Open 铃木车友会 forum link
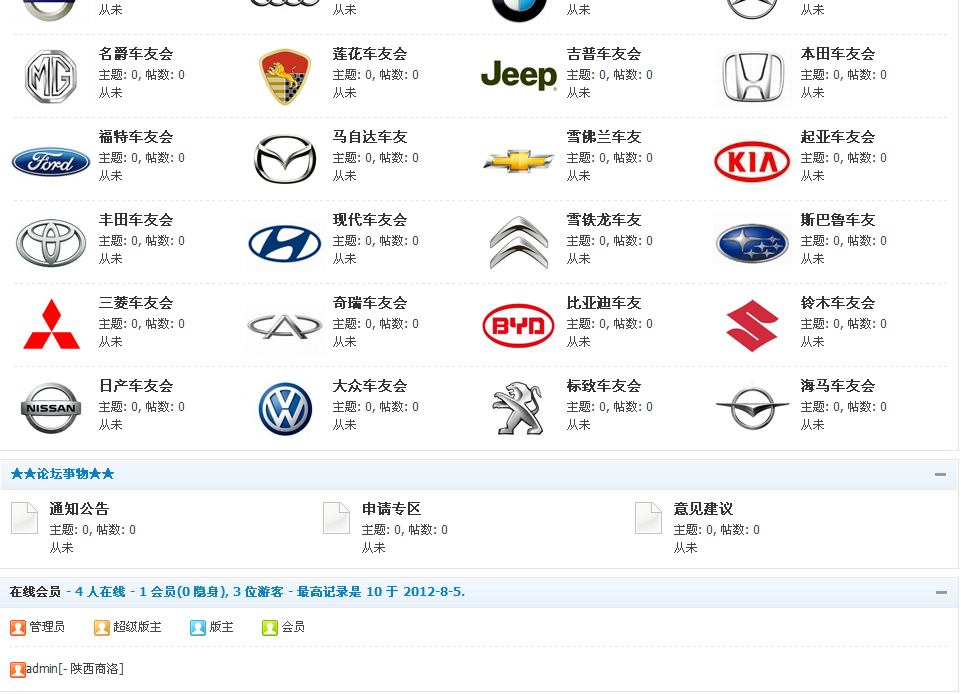Viewport: 961px width, 694px height. [x=838, y=303]
